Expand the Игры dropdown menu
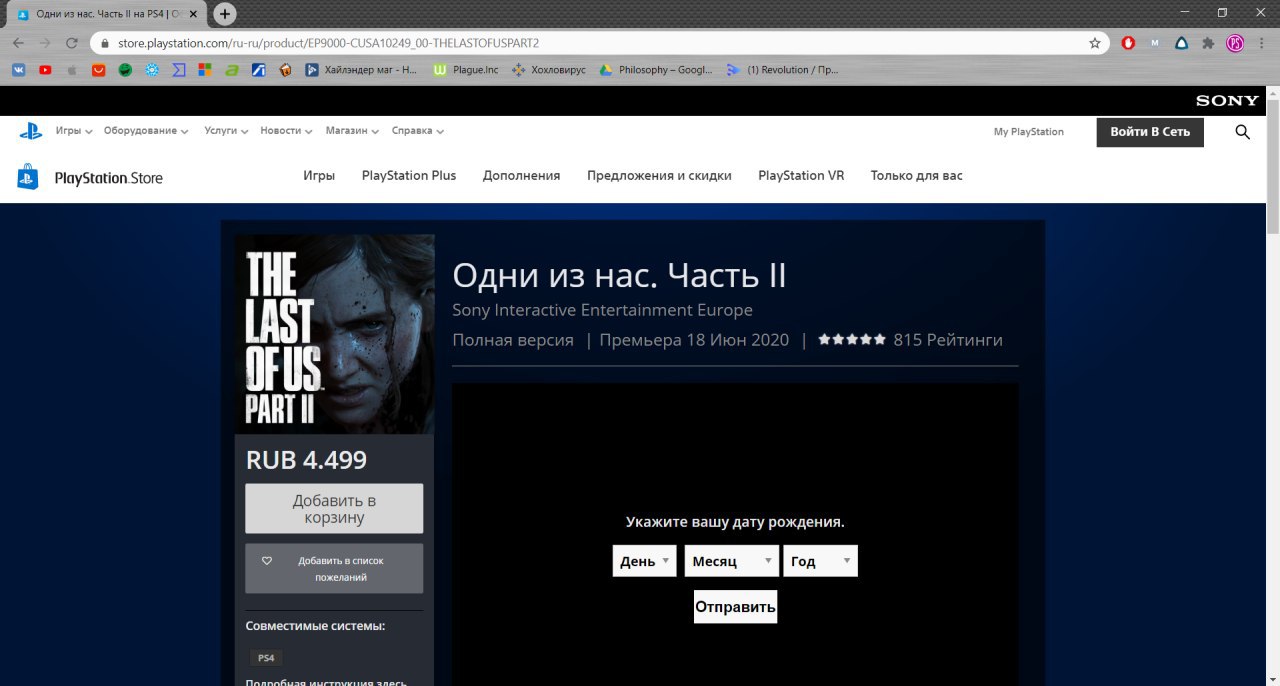Image resolution: width=1280 pixels, height=686 pixels. point(74,131)
